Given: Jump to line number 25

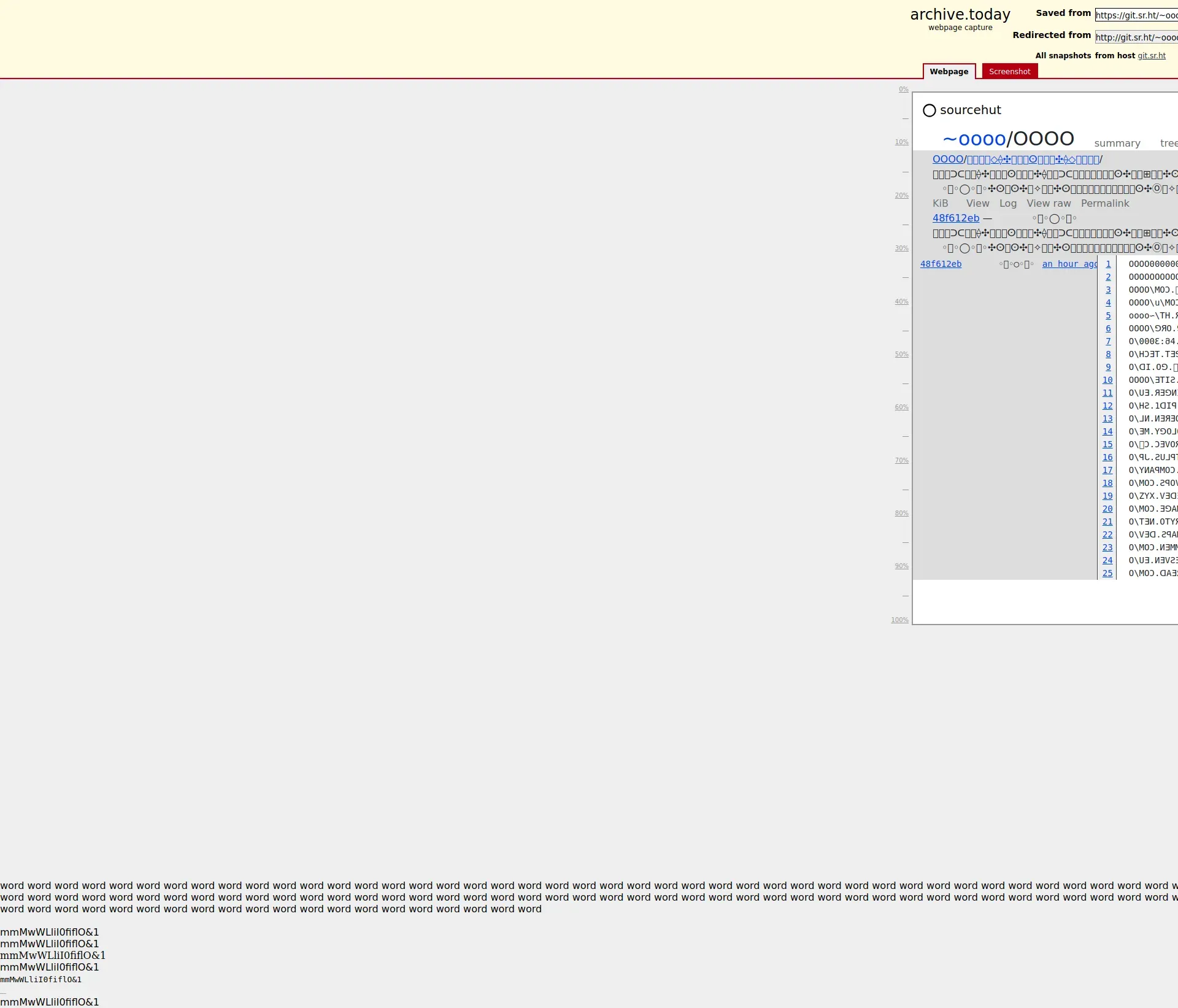Looking at the screenshot, I should coord(1107,574).
